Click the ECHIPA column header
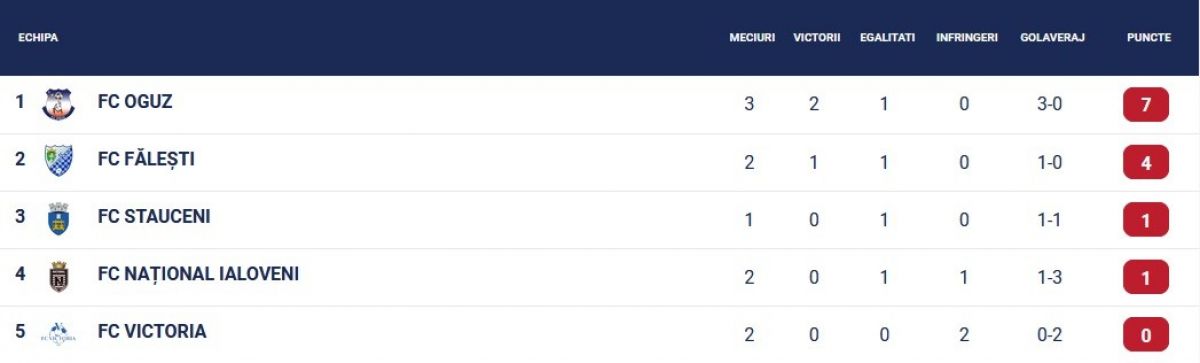 [x=38, y=38]
